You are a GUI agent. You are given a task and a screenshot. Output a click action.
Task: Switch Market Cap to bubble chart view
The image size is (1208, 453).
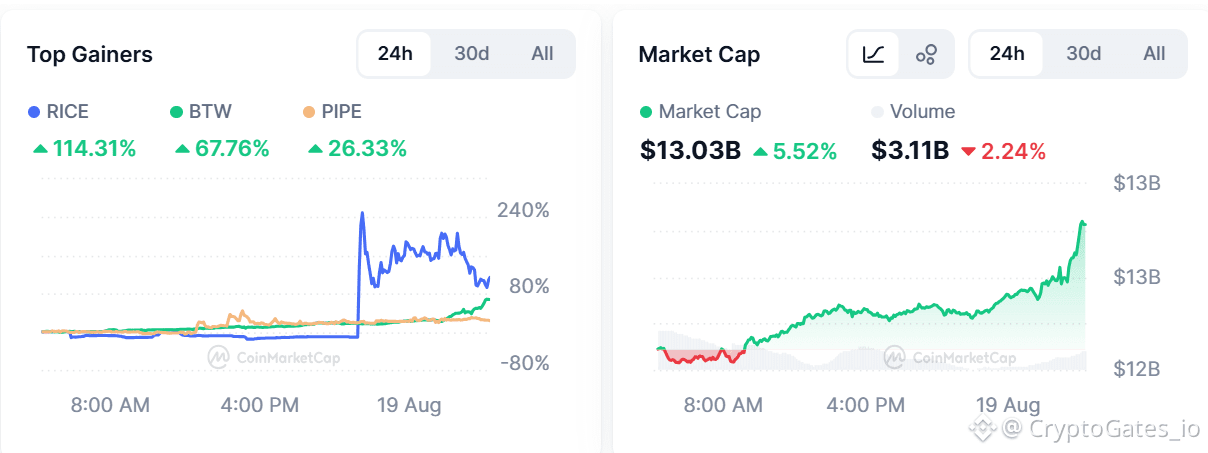[926, 54]
